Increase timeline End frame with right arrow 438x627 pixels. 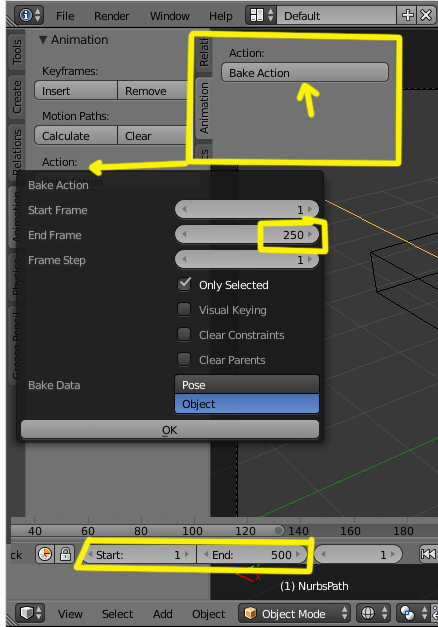tap(298, 554)
